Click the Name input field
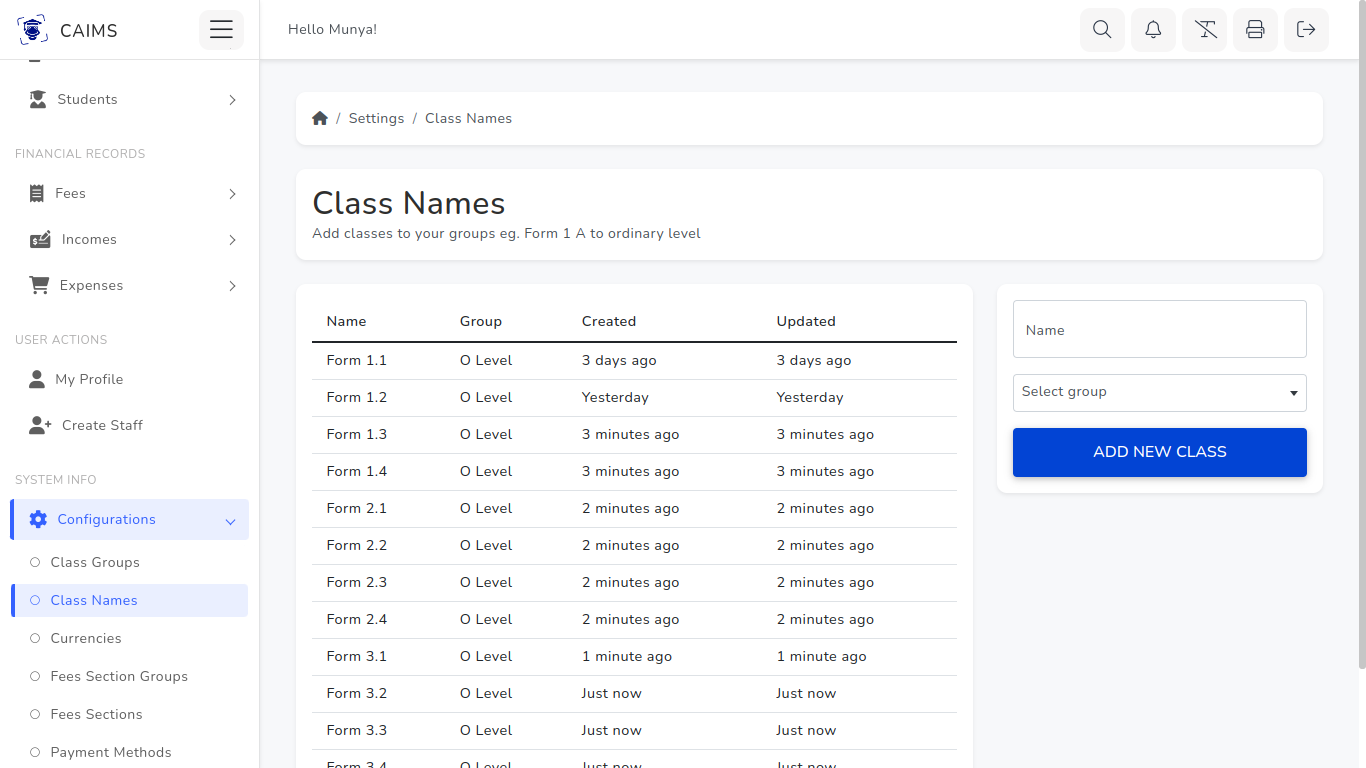 coord(1160,329)
